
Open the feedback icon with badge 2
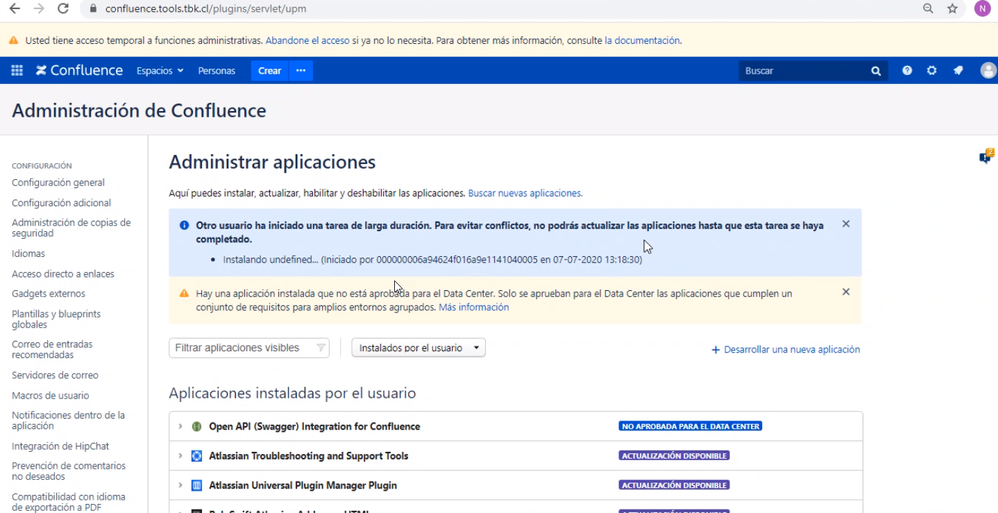tap(986, 157)
